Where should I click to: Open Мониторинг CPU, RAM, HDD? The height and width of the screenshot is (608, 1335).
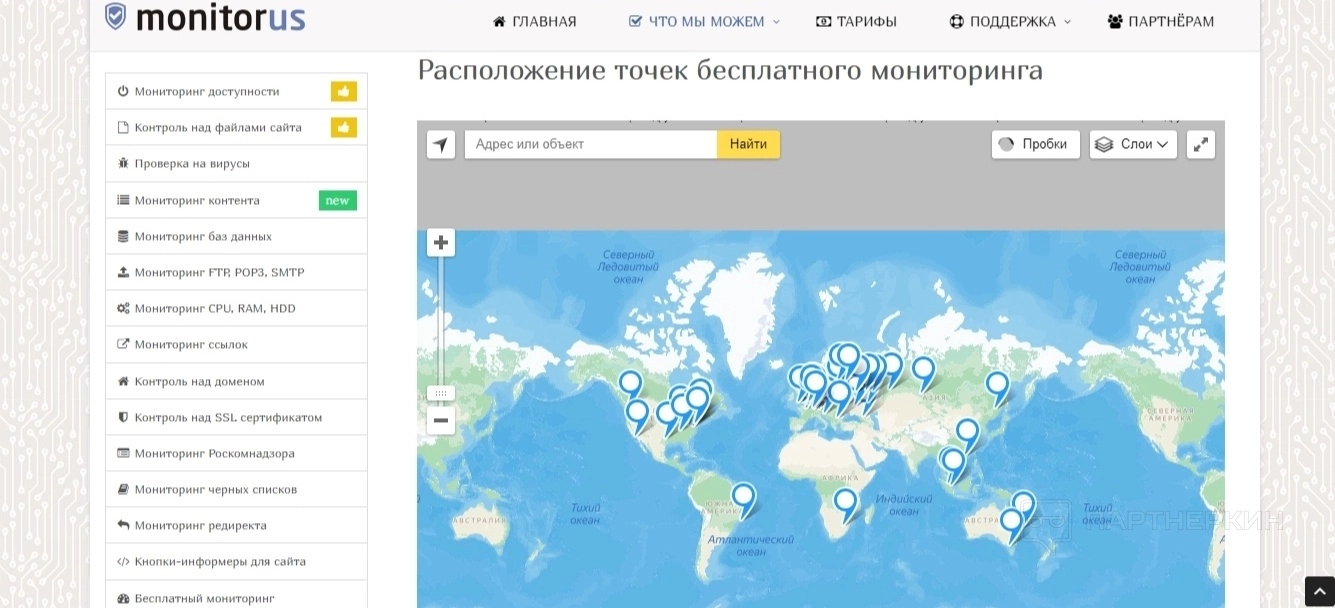pos(236,308)
